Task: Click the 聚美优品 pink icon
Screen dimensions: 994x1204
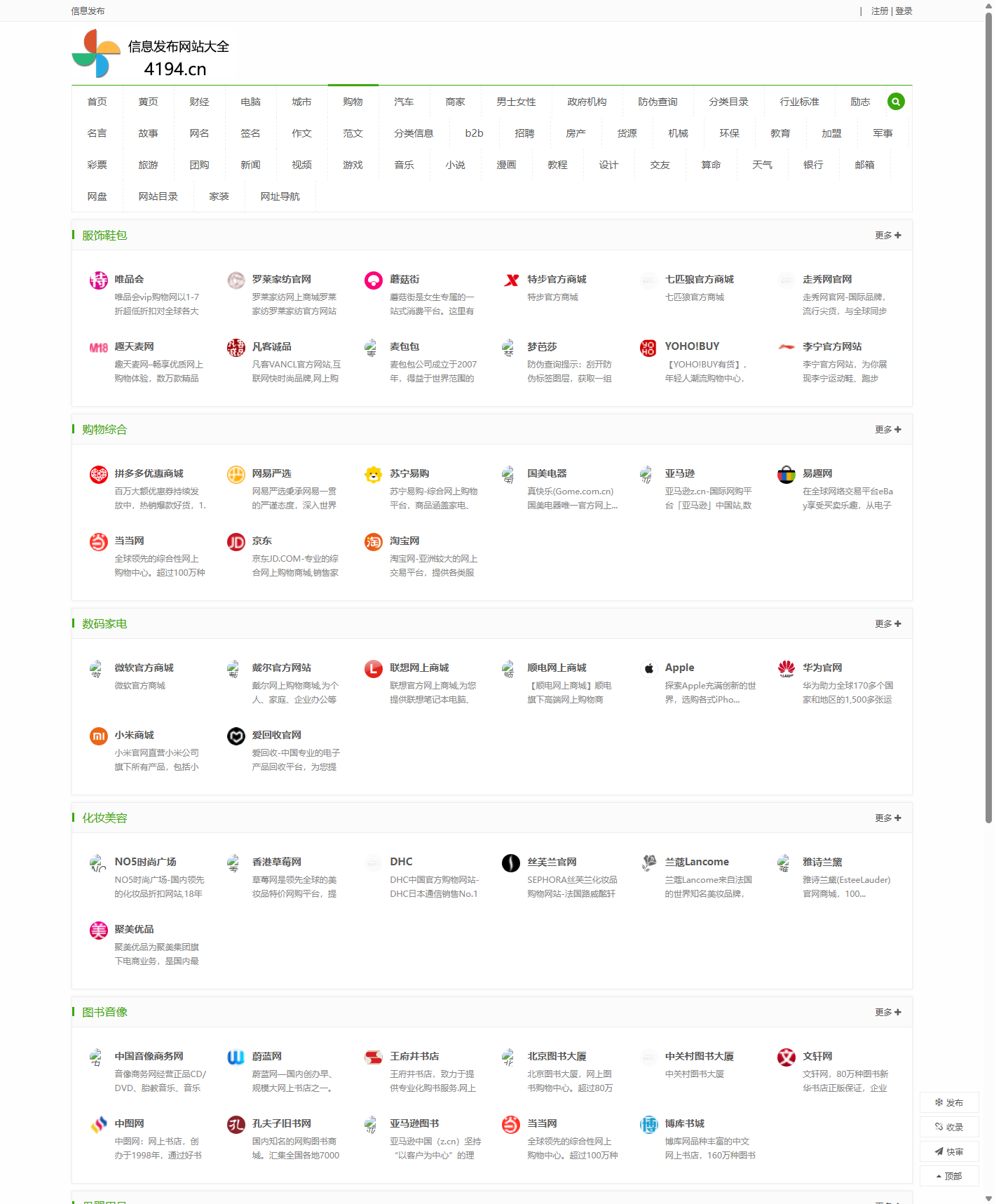Action: 99,931
